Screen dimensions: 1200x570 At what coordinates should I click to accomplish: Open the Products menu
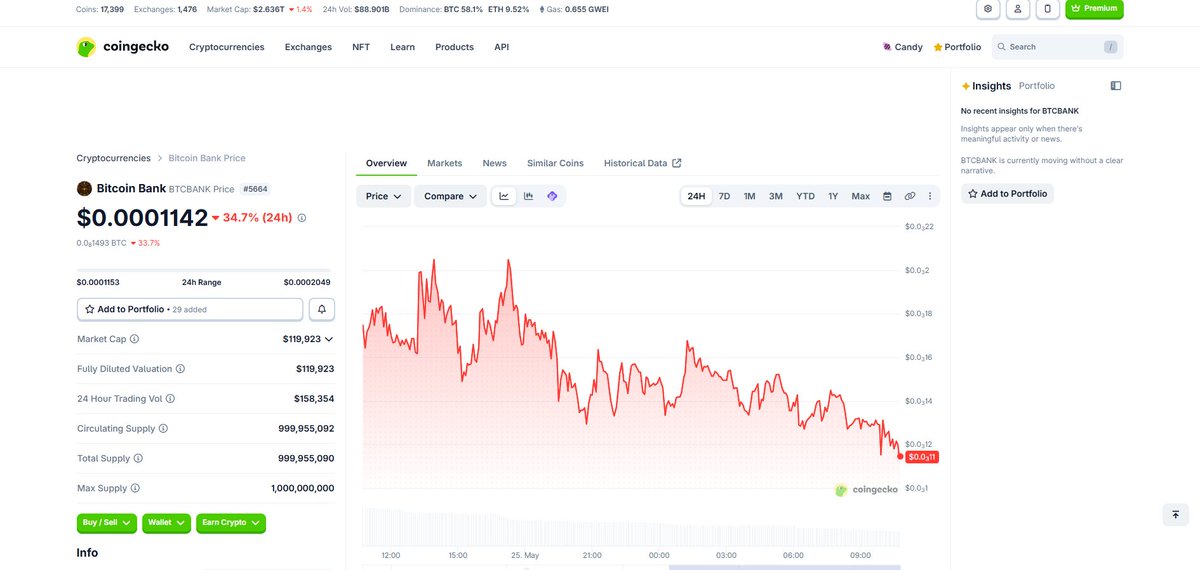pyautogui.click(x=455, y=47)
